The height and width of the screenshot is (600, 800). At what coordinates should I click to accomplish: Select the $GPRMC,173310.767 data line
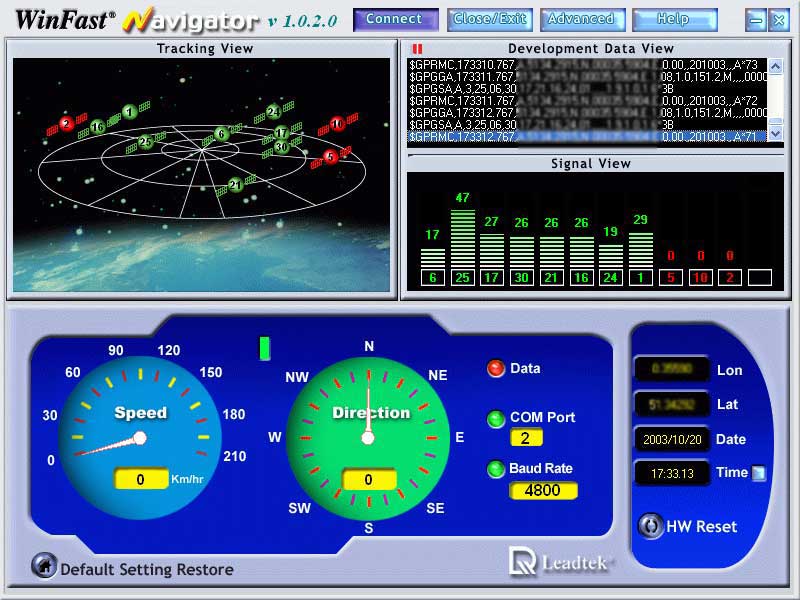[x=587, y=65]
